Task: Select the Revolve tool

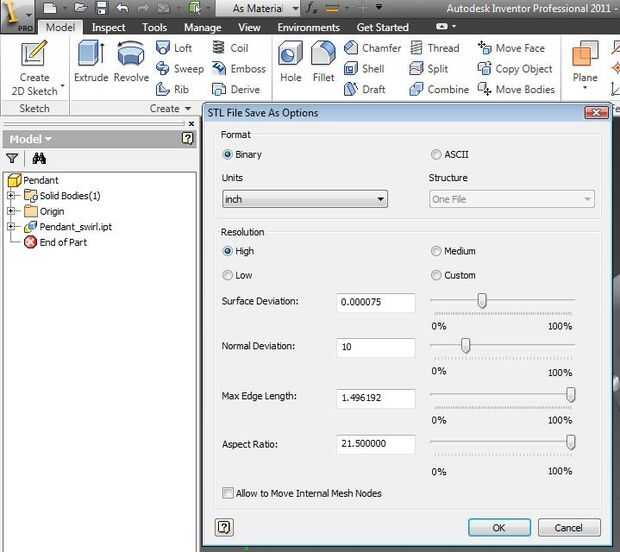Action: click(x=131, y=61)
